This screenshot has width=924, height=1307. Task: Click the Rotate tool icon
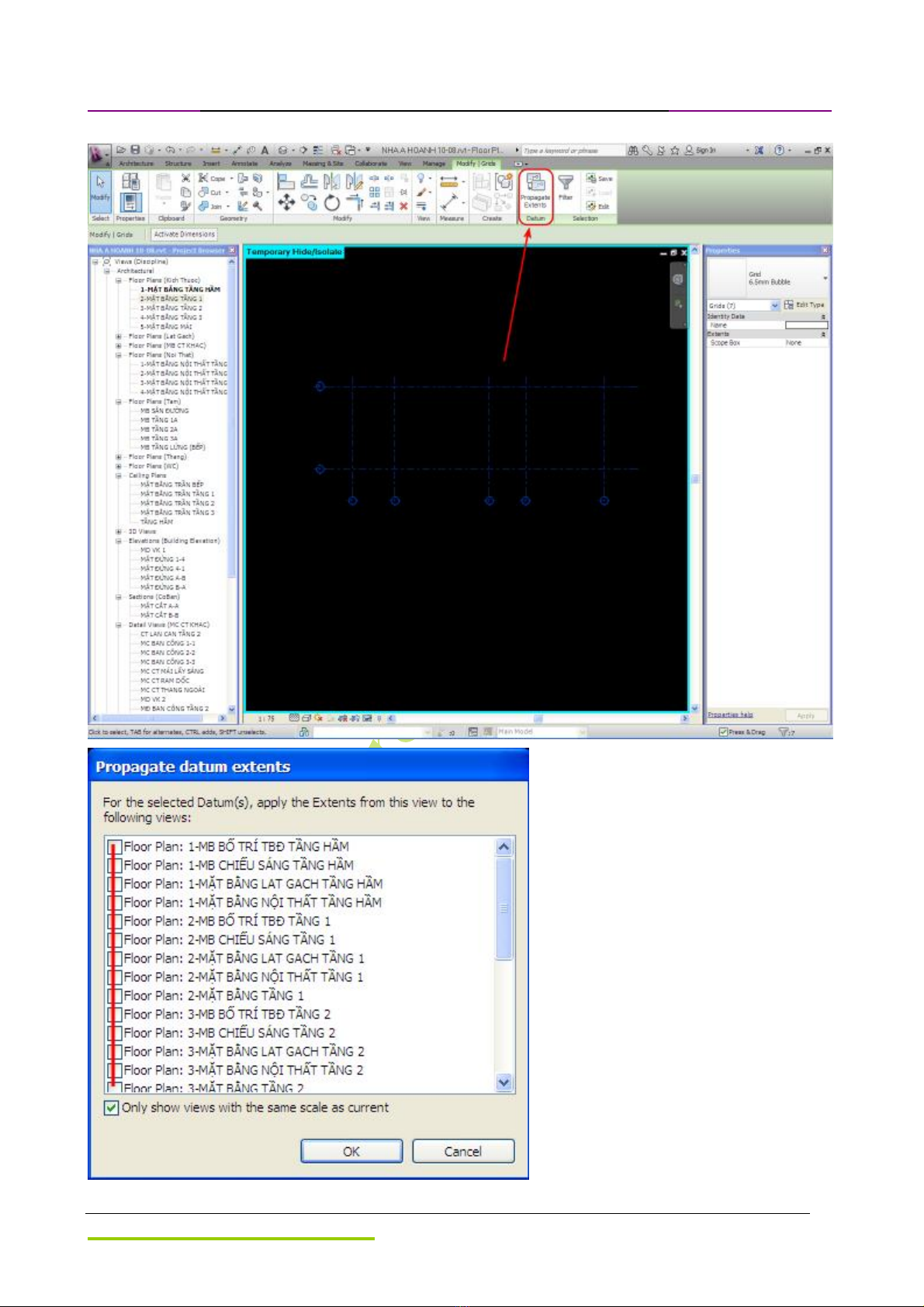[332, 203]
